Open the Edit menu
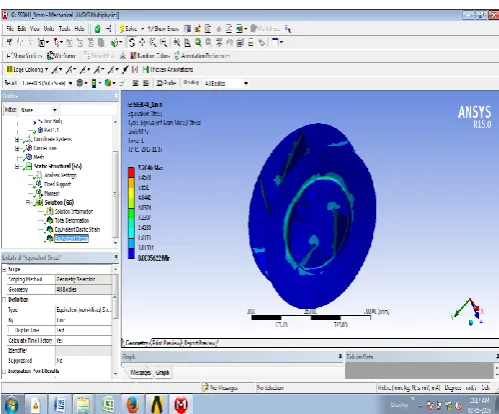Screen dimensions: 499x414 [x=22, y=29]
